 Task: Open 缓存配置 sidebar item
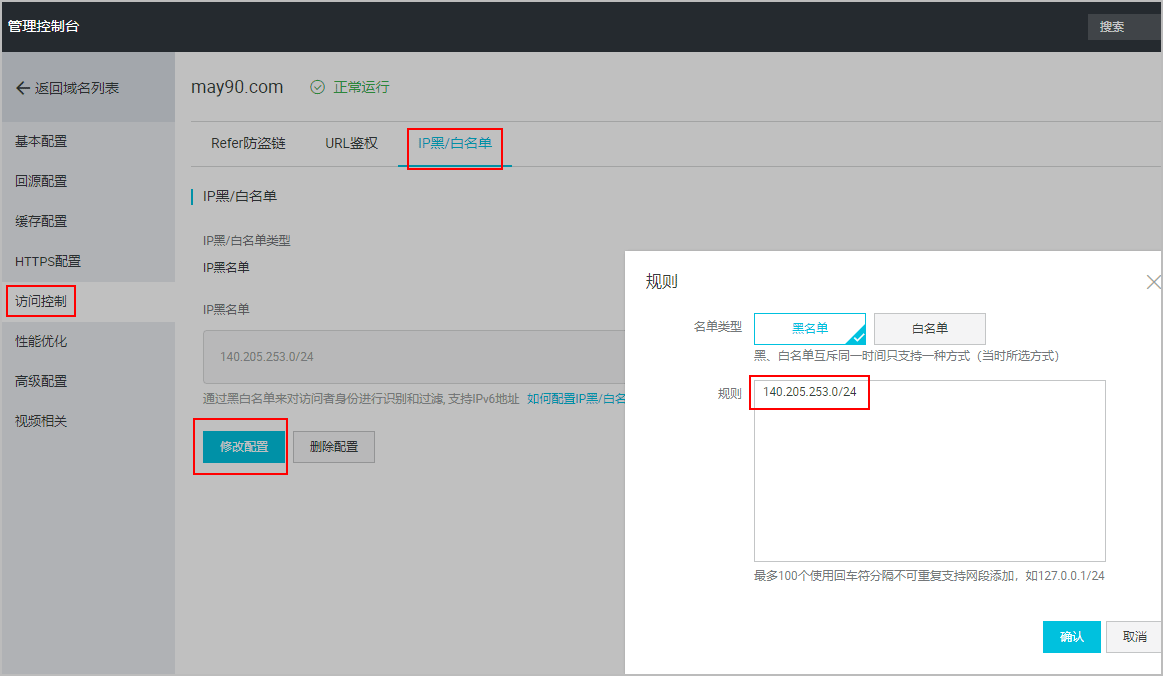41,221
